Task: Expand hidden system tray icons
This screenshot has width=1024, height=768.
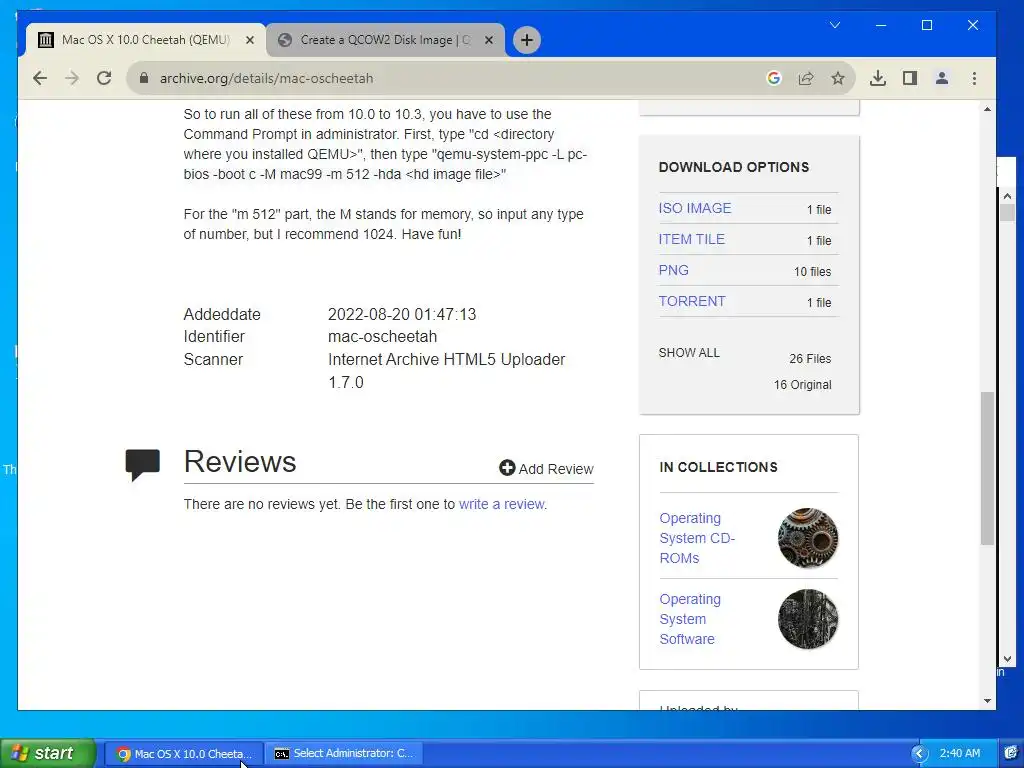Action: coord(920,754)
